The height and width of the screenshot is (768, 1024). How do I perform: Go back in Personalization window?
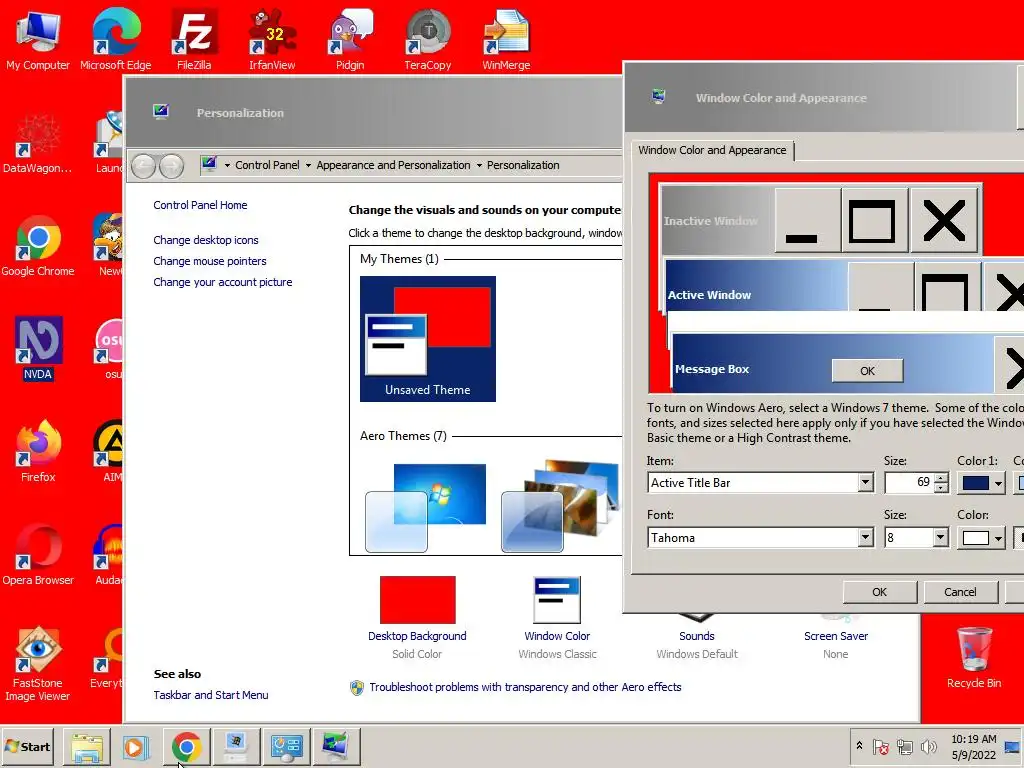click(143, 166)
